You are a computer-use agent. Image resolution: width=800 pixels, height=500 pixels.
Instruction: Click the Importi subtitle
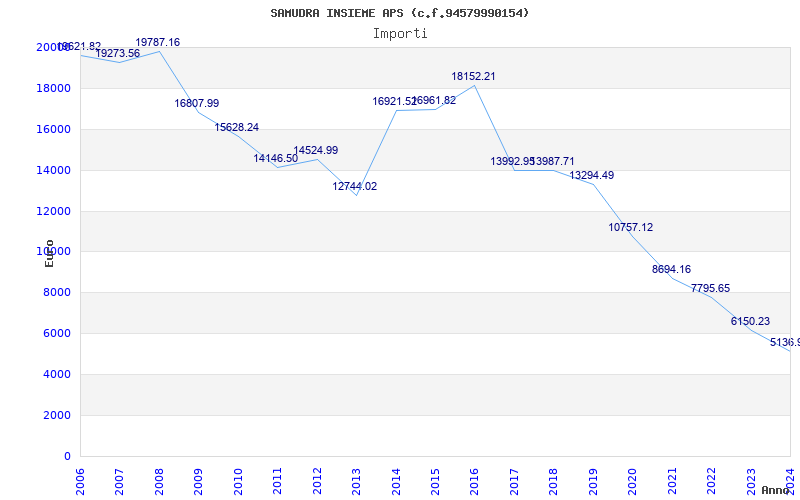click(400, 34)
